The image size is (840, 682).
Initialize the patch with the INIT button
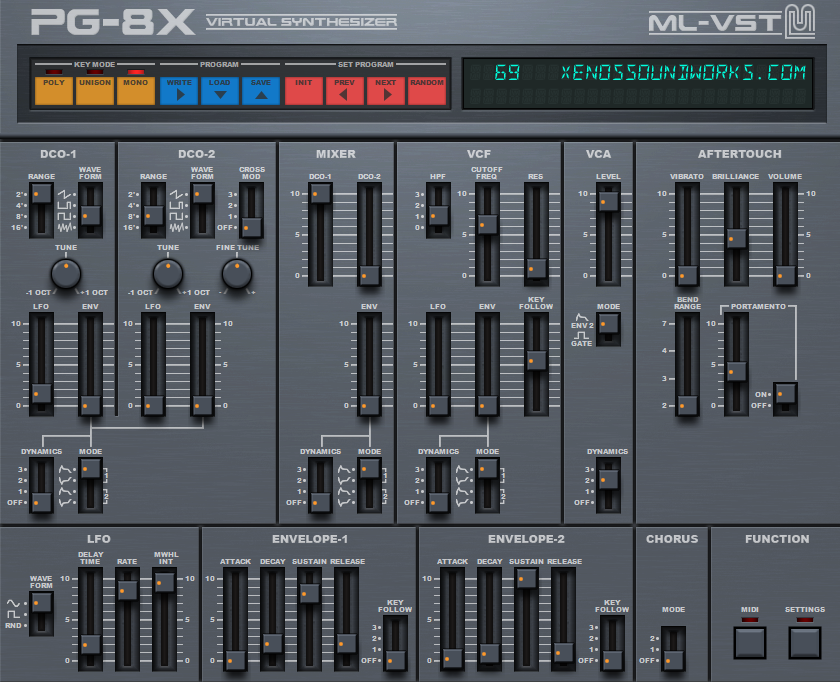tap(303, 88)
